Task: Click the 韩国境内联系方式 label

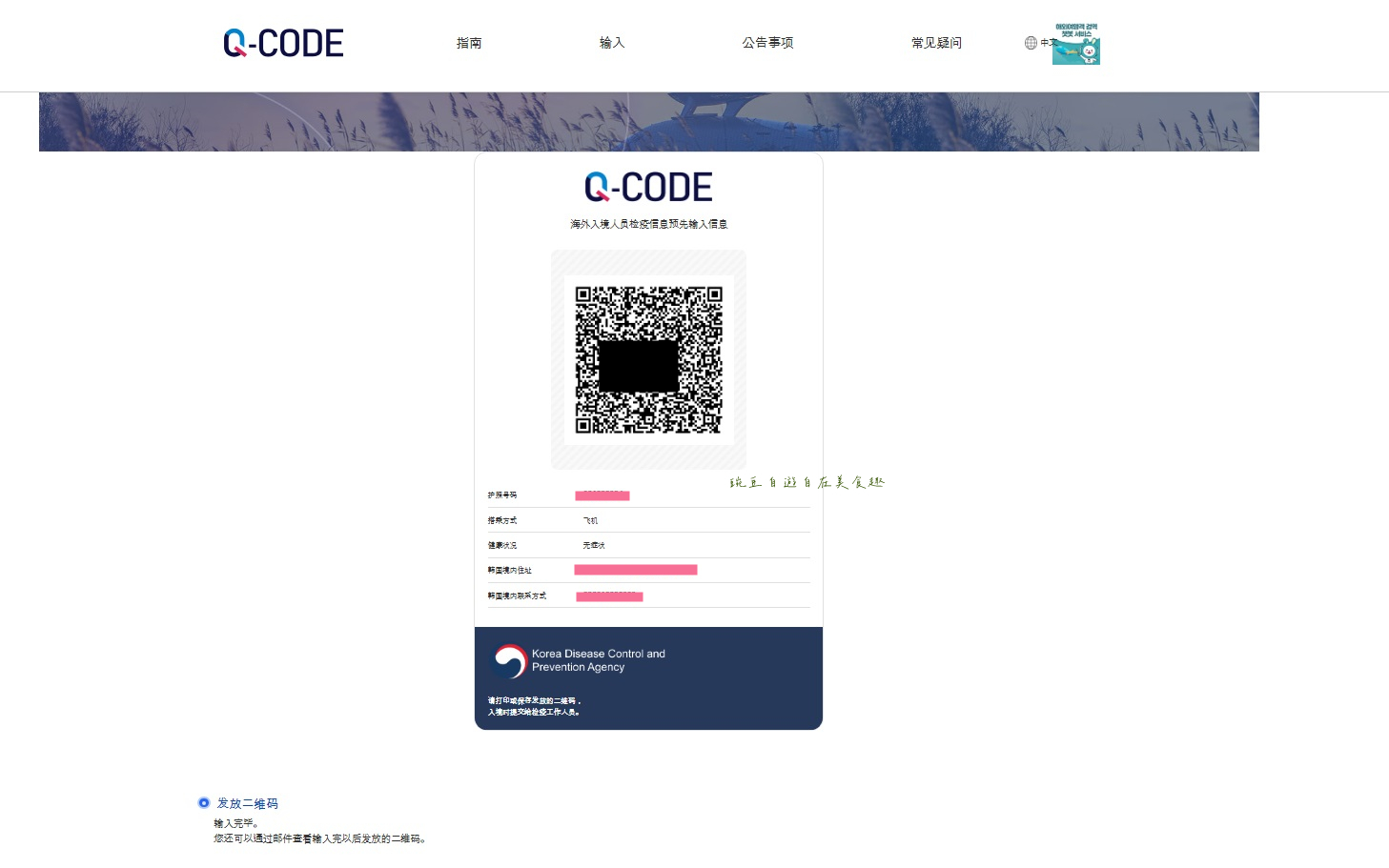Action: [x=517, y=595]
